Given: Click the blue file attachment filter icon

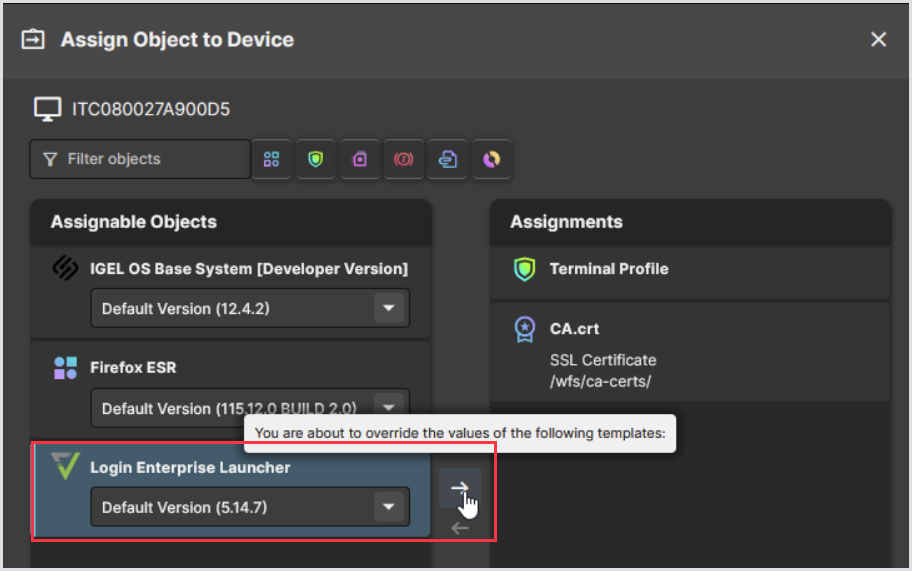Looking at the screenshot, I should click(x=448, y=159).
